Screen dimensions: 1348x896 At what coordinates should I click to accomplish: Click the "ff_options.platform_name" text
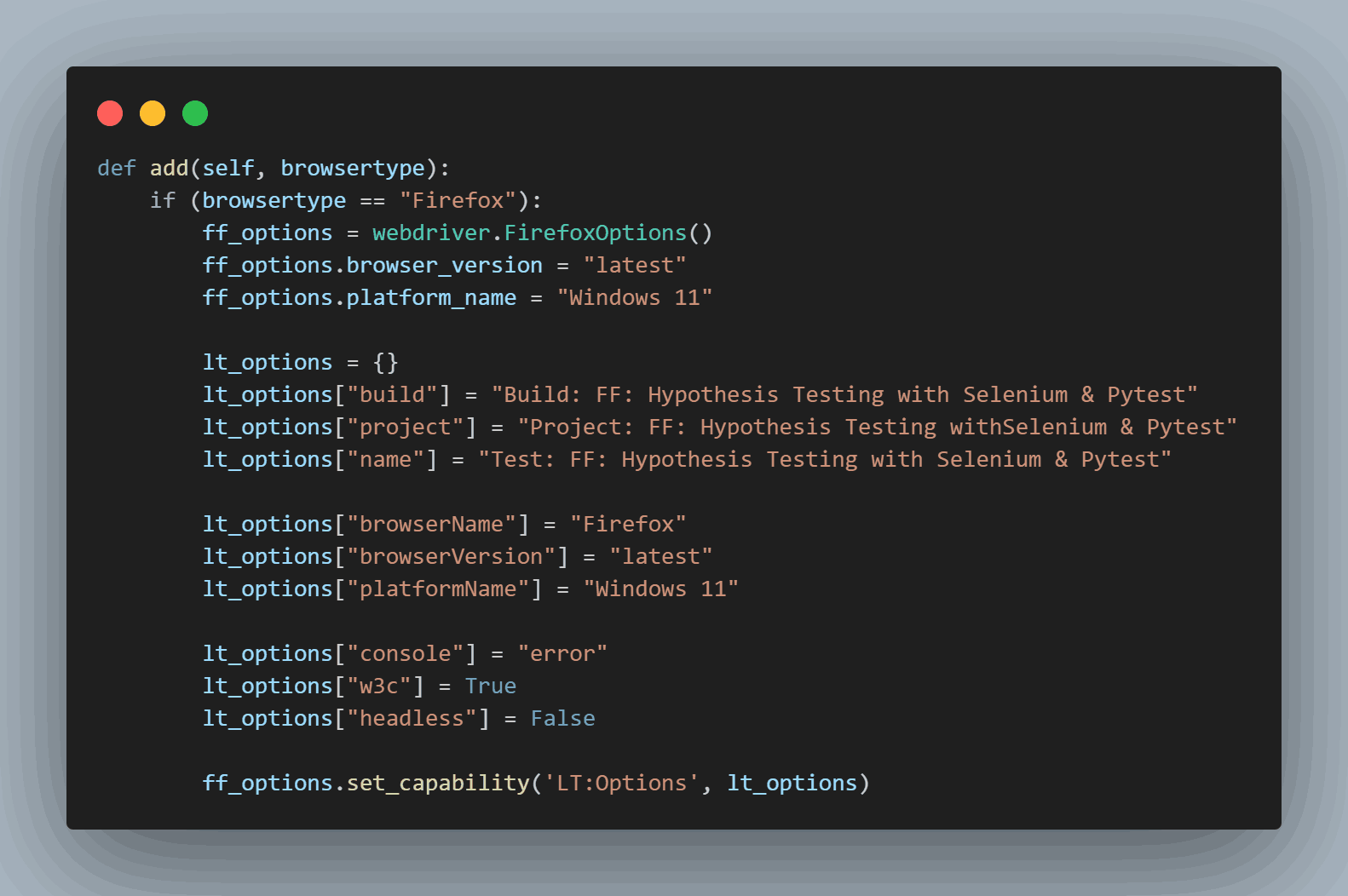(x=360, y=297)
